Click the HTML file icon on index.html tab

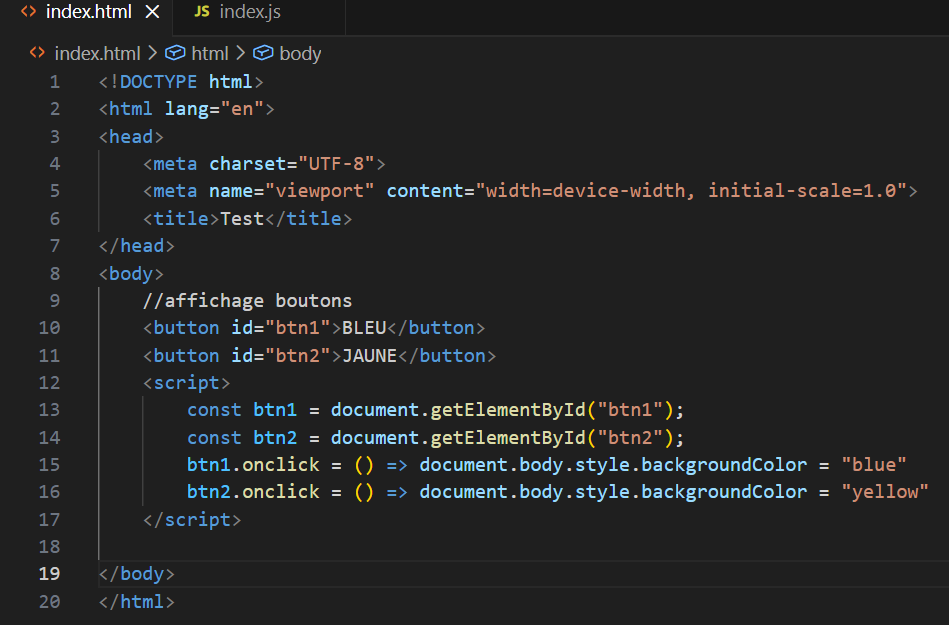coord(28,12)
